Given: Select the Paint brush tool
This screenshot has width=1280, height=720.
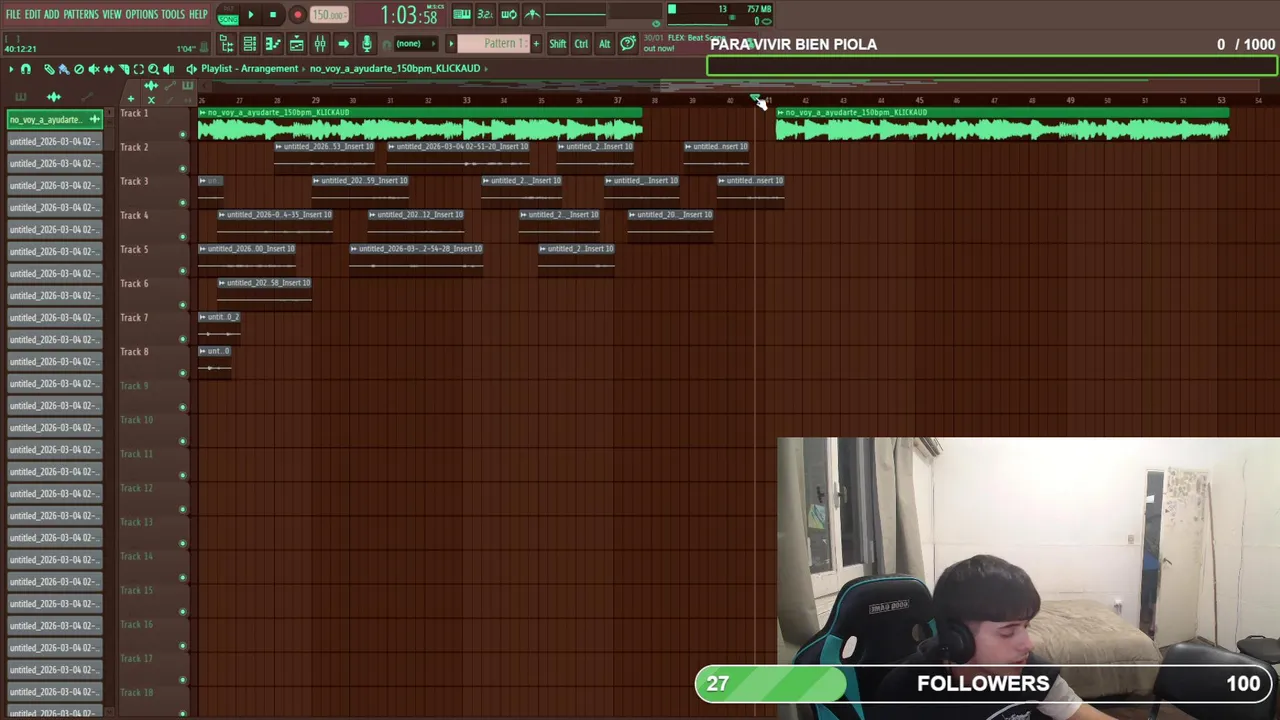Looking at the screenshot, I should click(x=64, y=69).
